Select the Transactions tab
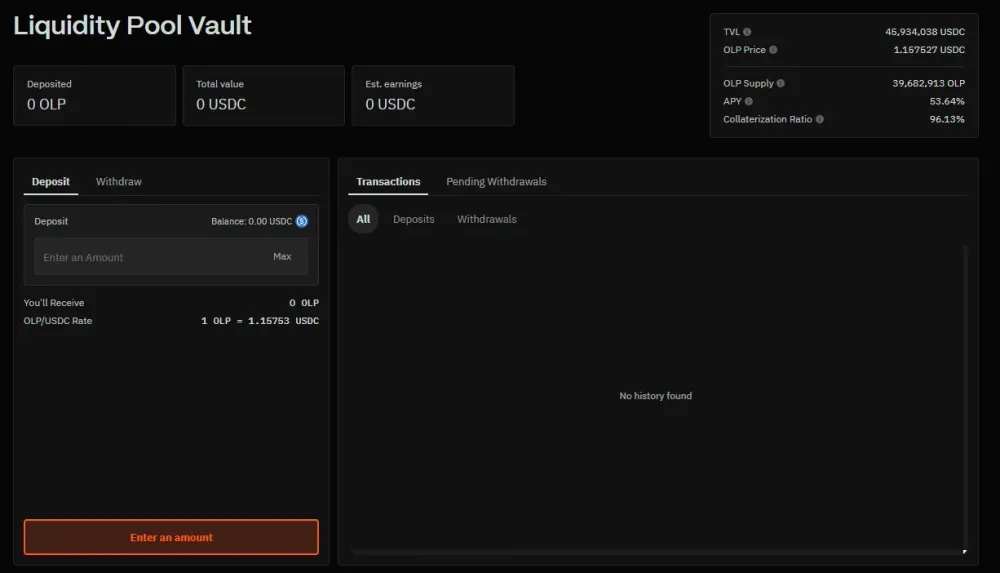Image resolution: width=1000 pixels, height=573 pixels. [388, 182]
